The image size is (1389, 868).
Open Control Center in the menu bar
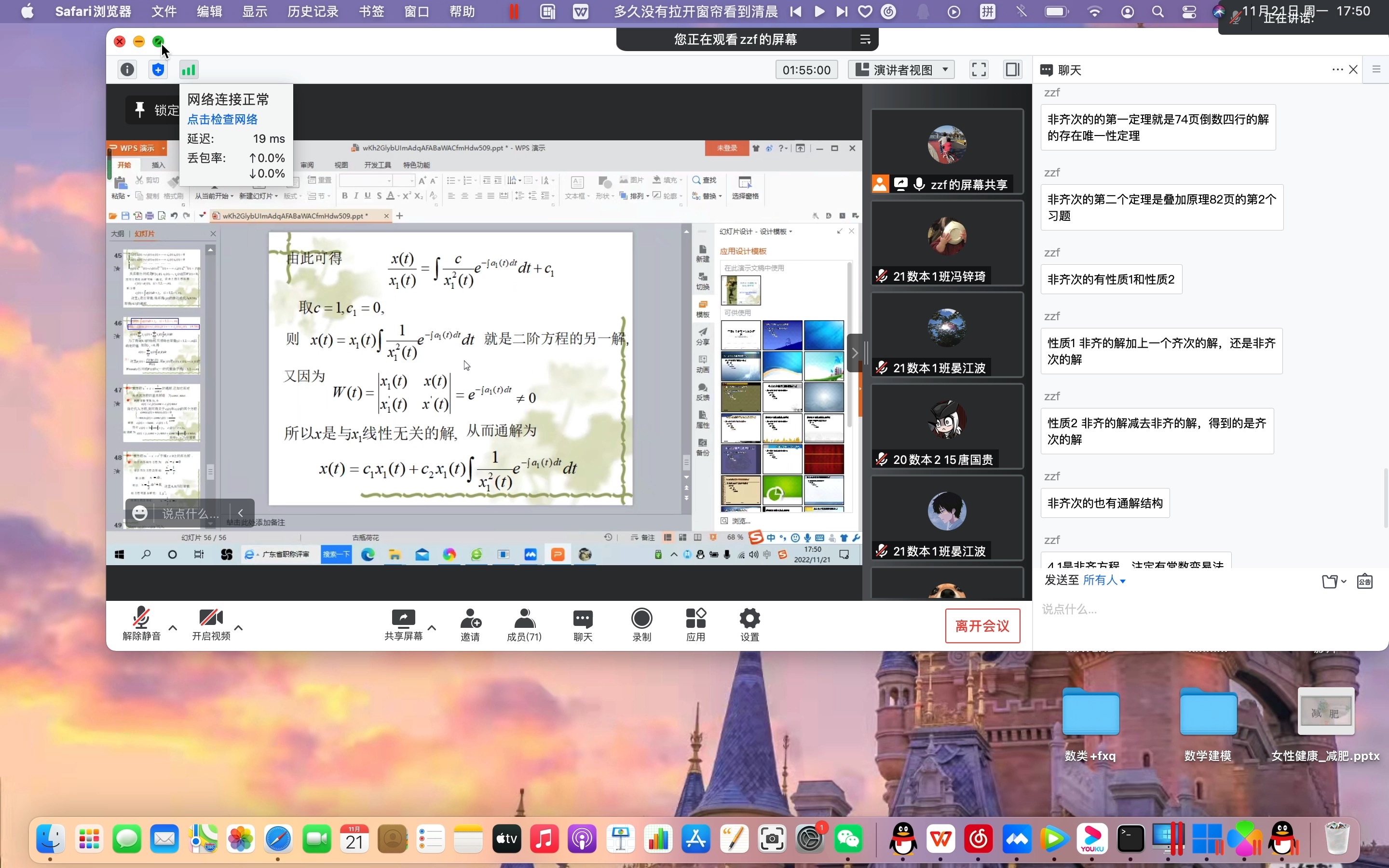1189,12
